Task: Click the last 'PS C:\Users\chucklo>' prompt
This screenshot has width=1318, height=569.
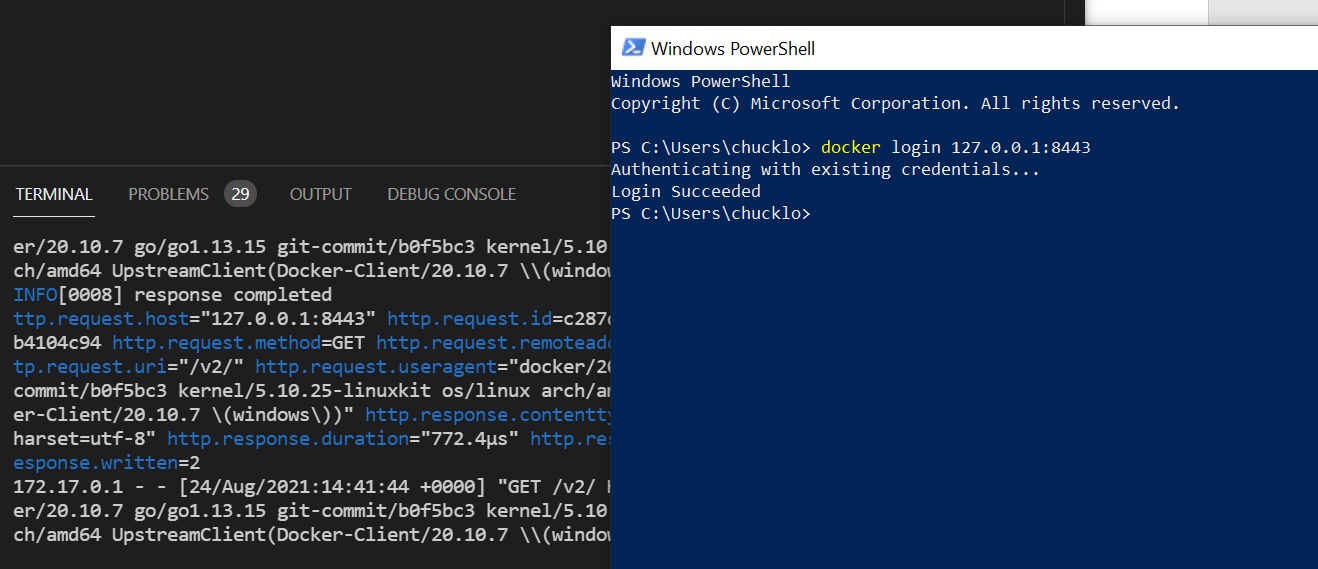Action: [711, 213]
